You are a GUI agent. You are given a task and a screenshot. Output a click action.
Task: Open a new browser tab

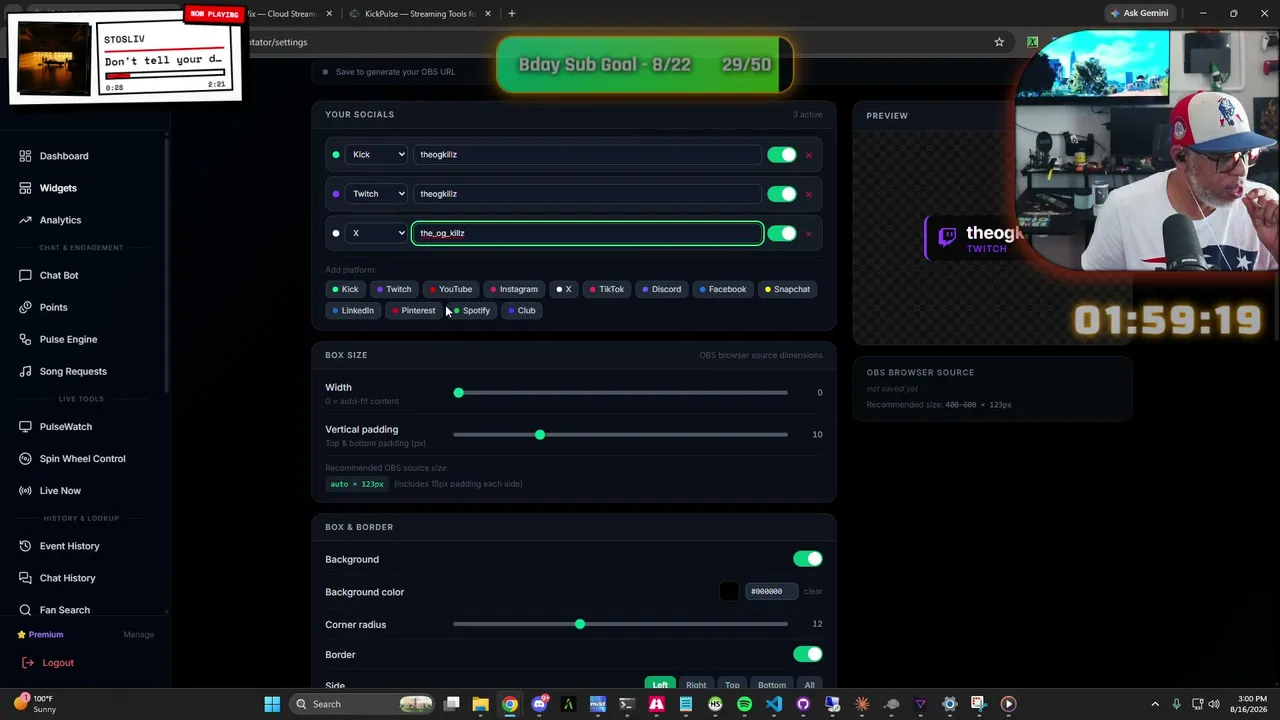[x=512, y=14]
